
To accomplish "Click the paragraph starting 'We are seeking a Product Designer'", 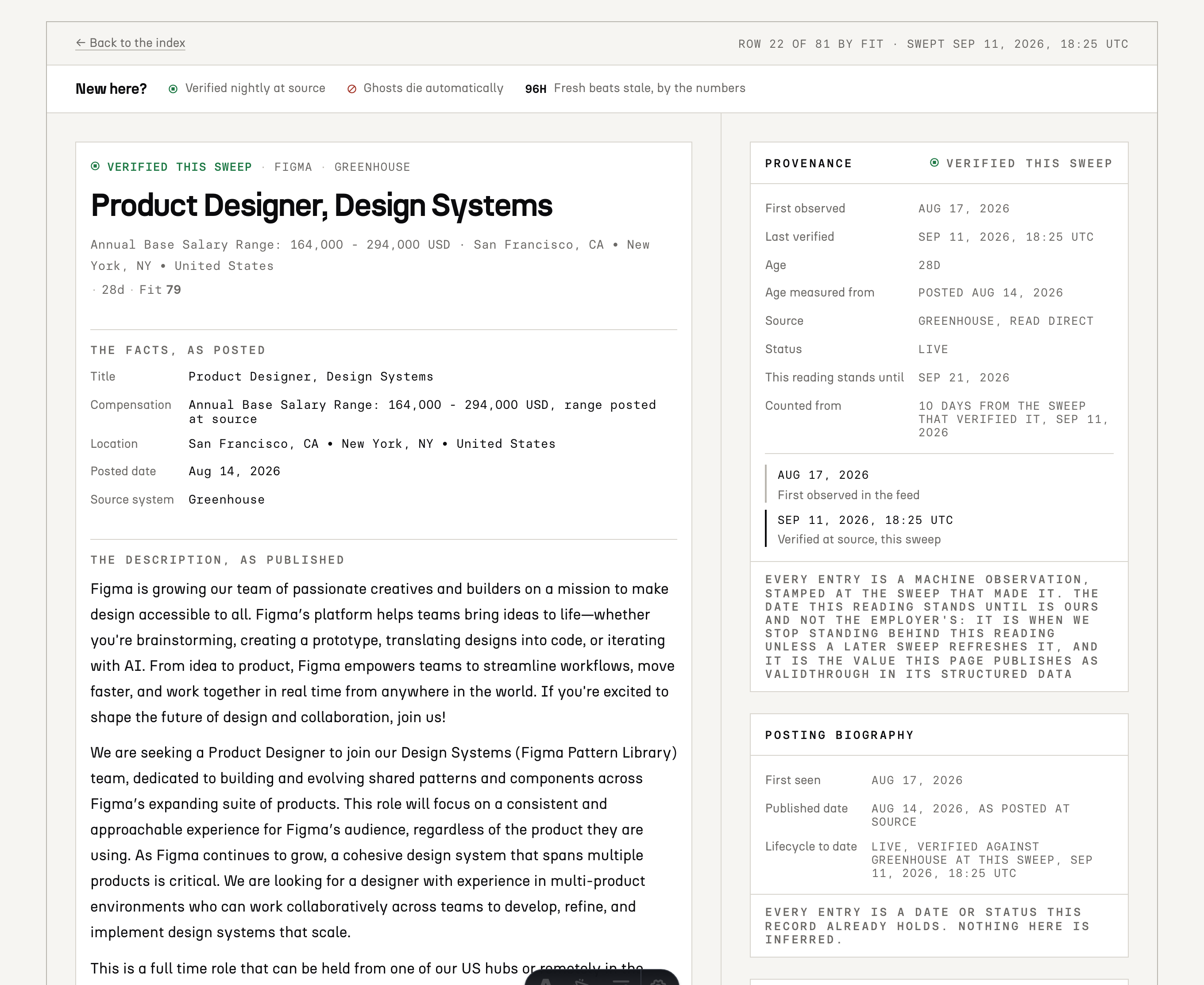I will coord(384,843).
